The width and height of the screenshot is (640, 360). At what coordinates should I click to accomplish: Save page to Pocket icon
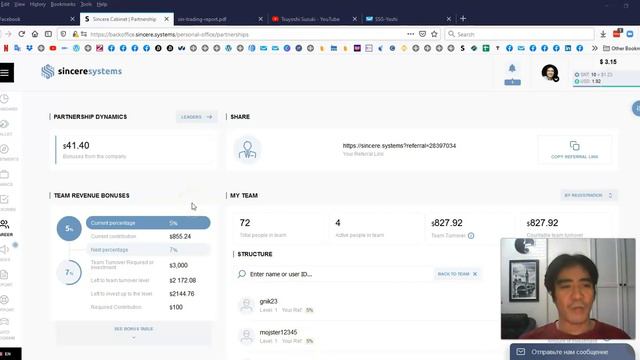(422, 34)
